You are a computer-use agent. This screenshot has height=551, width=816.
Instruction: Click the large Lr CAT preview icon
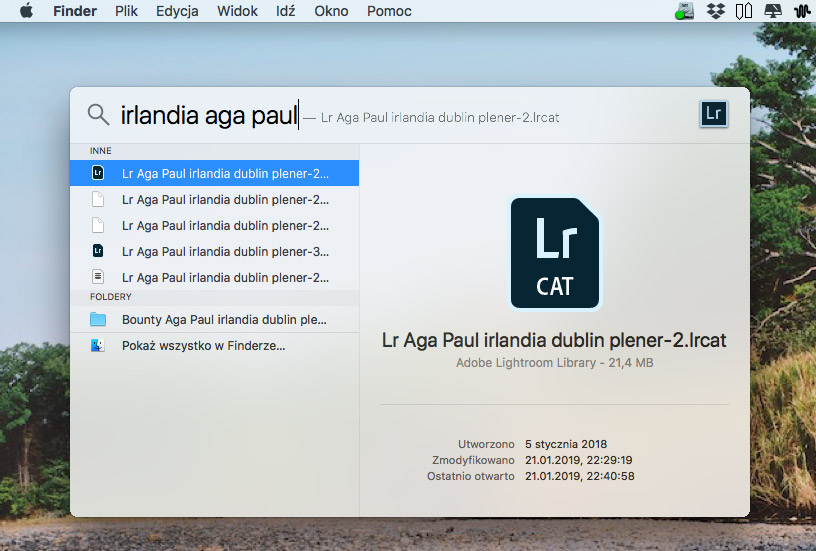[554, 253]
